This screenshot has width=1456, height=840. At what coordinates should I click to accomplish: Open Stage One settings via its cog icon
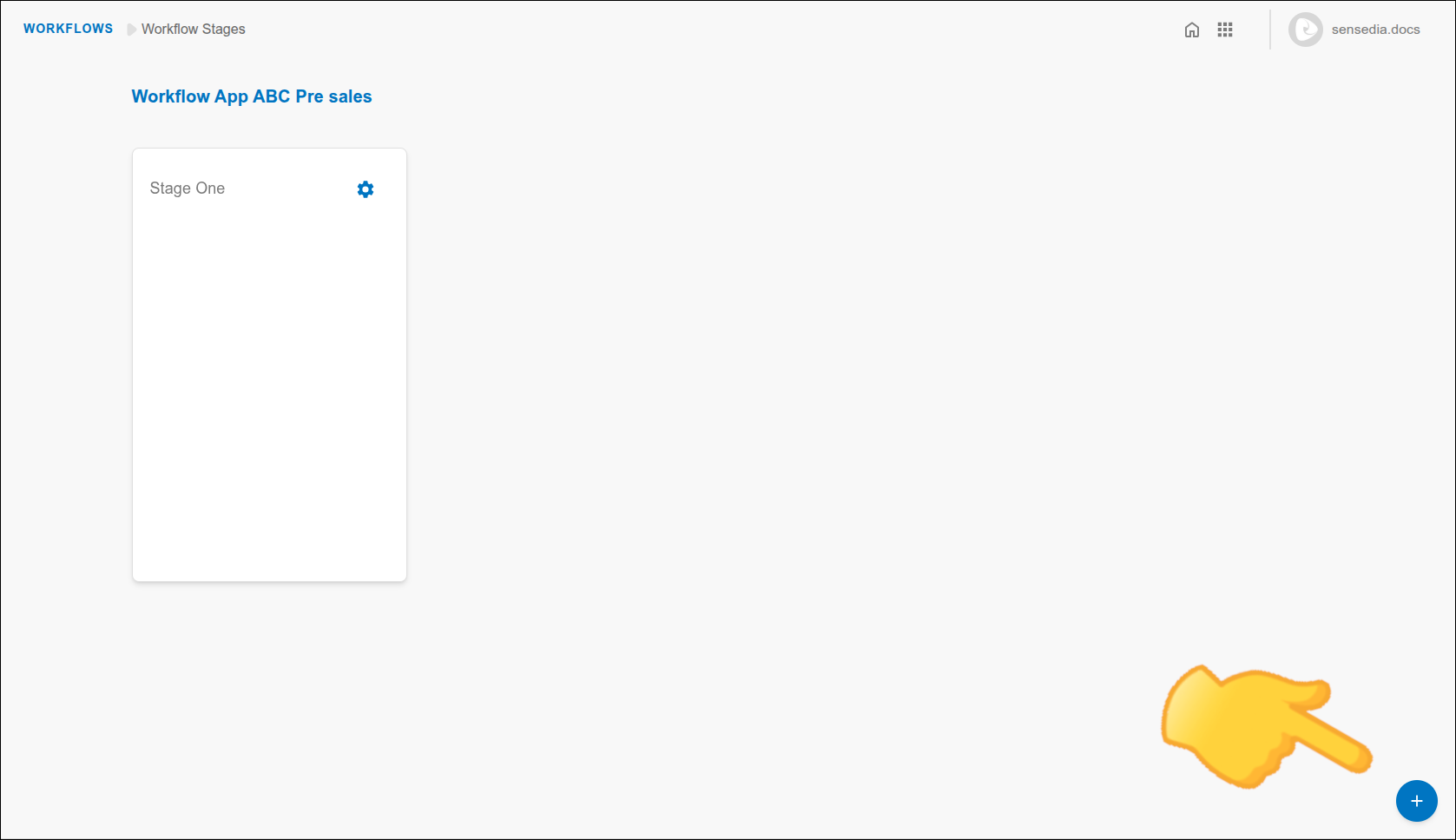tap(366, 189)
